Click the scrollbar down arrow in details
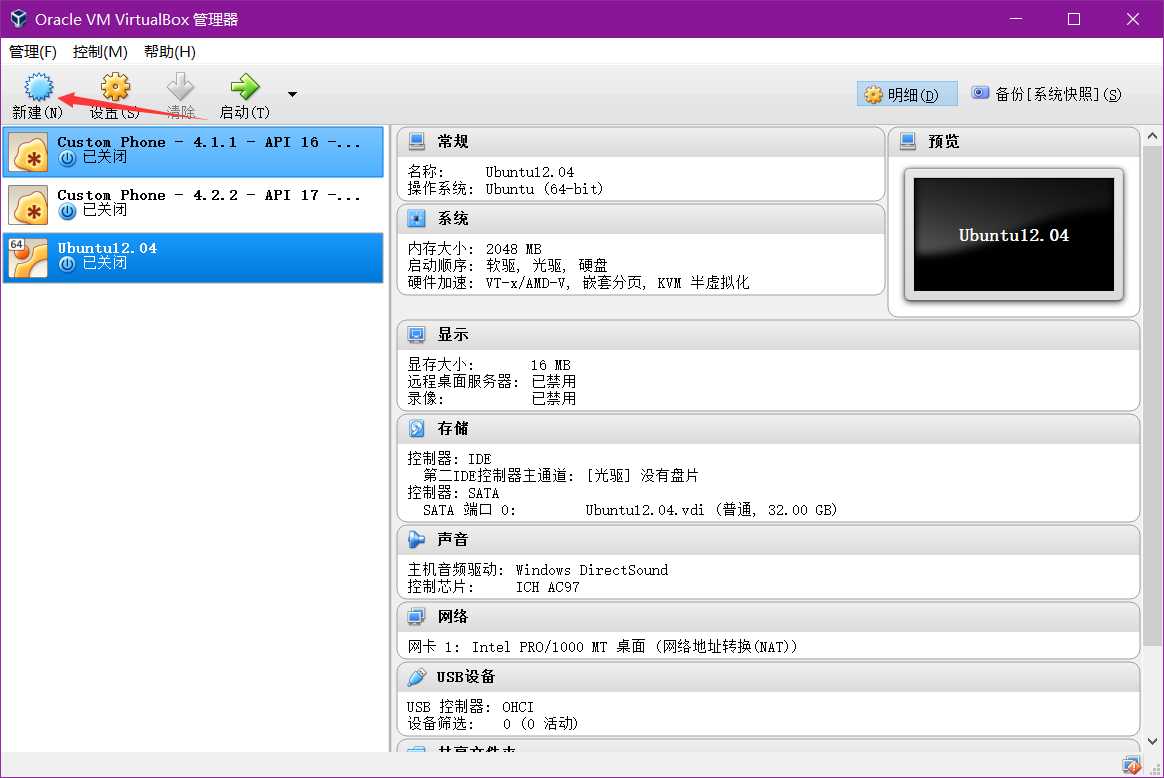 pyautogui.click(x=1152, y=741)
